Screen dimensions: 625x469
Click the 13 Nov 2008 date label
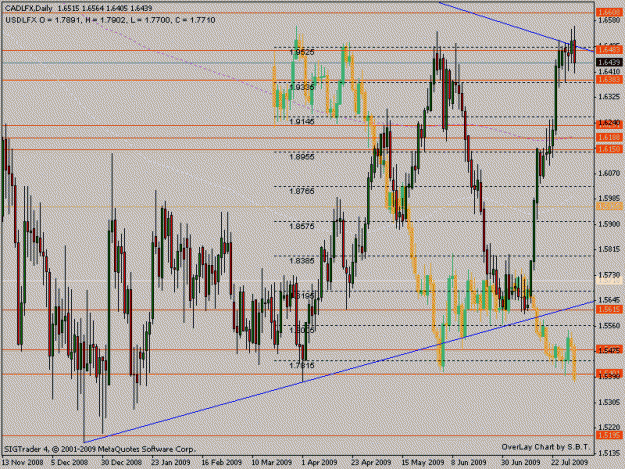click(22, 462)
